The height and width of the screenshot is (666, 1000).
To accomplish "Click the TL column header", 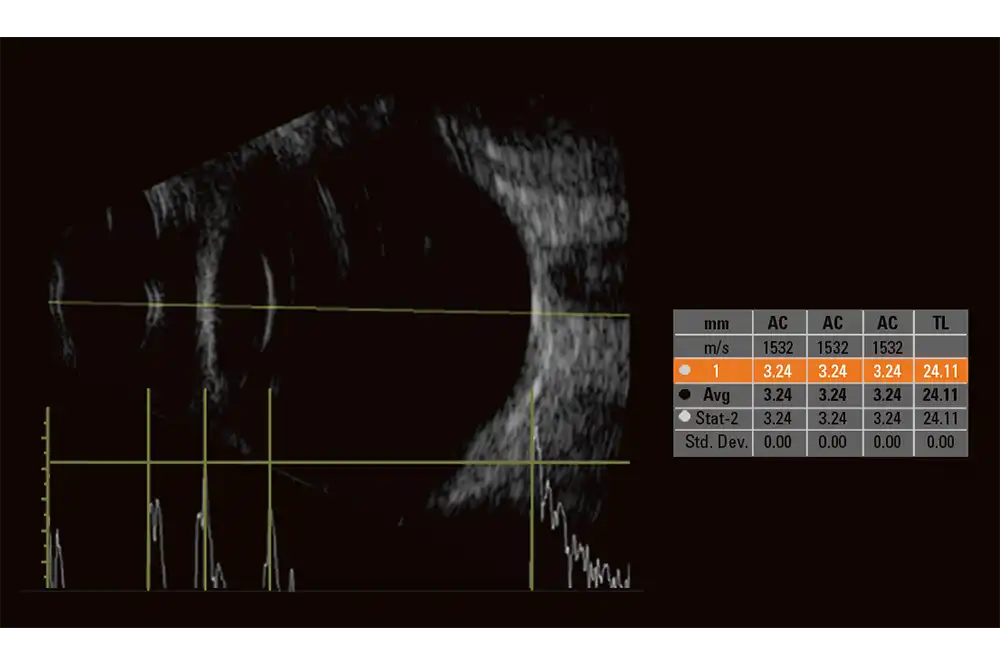I will pos(941,323).
